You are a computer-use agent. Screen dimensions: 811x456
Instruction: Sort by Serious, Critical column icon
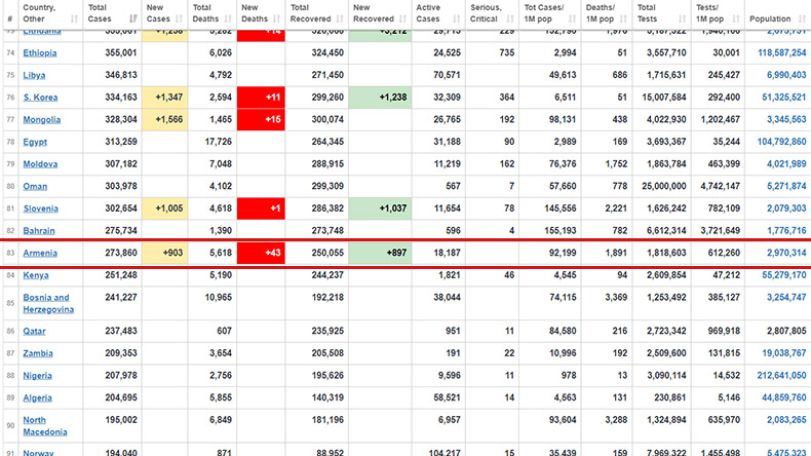(x=510, y=19)
